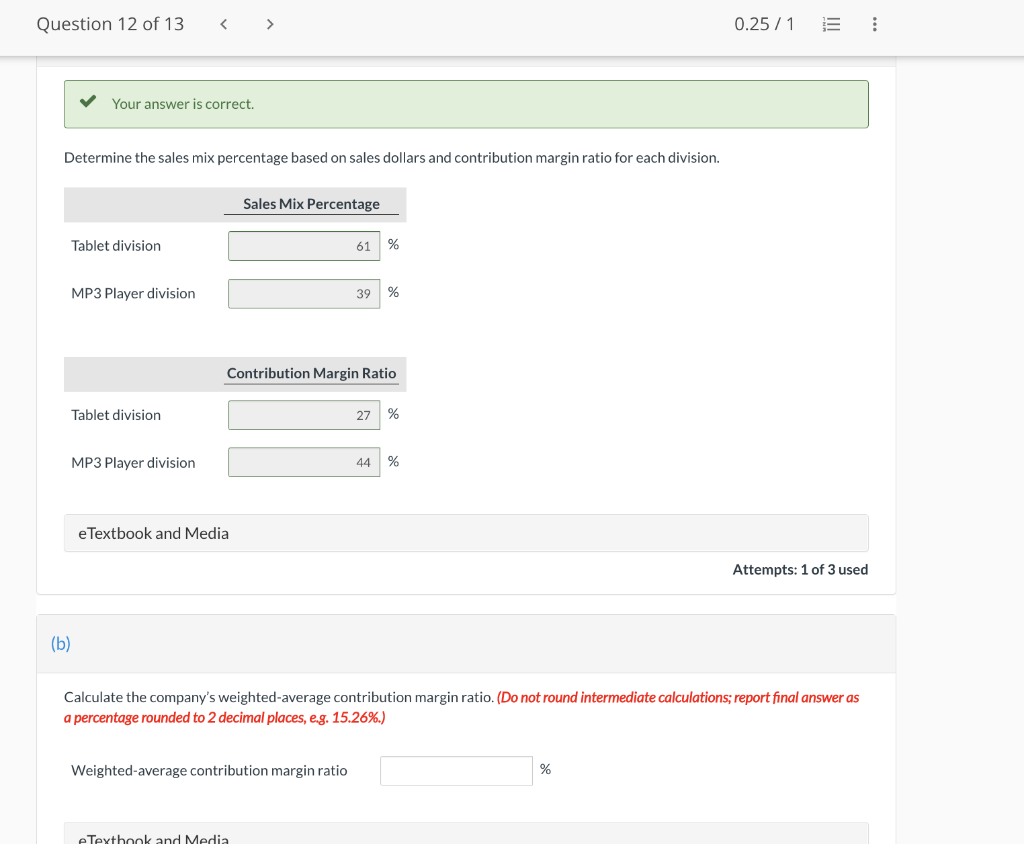Expand the eTextbook and Media section in part (b)
This screenshot has height=844, width=1024.
point(466,834)
